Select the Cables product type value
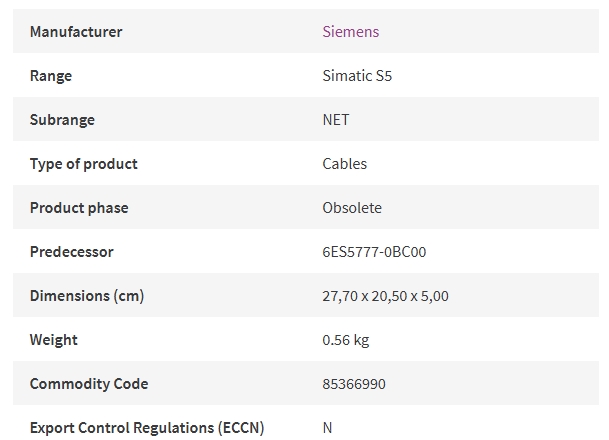The width and height of the screenshot is (609, 440). coord(345,164)
